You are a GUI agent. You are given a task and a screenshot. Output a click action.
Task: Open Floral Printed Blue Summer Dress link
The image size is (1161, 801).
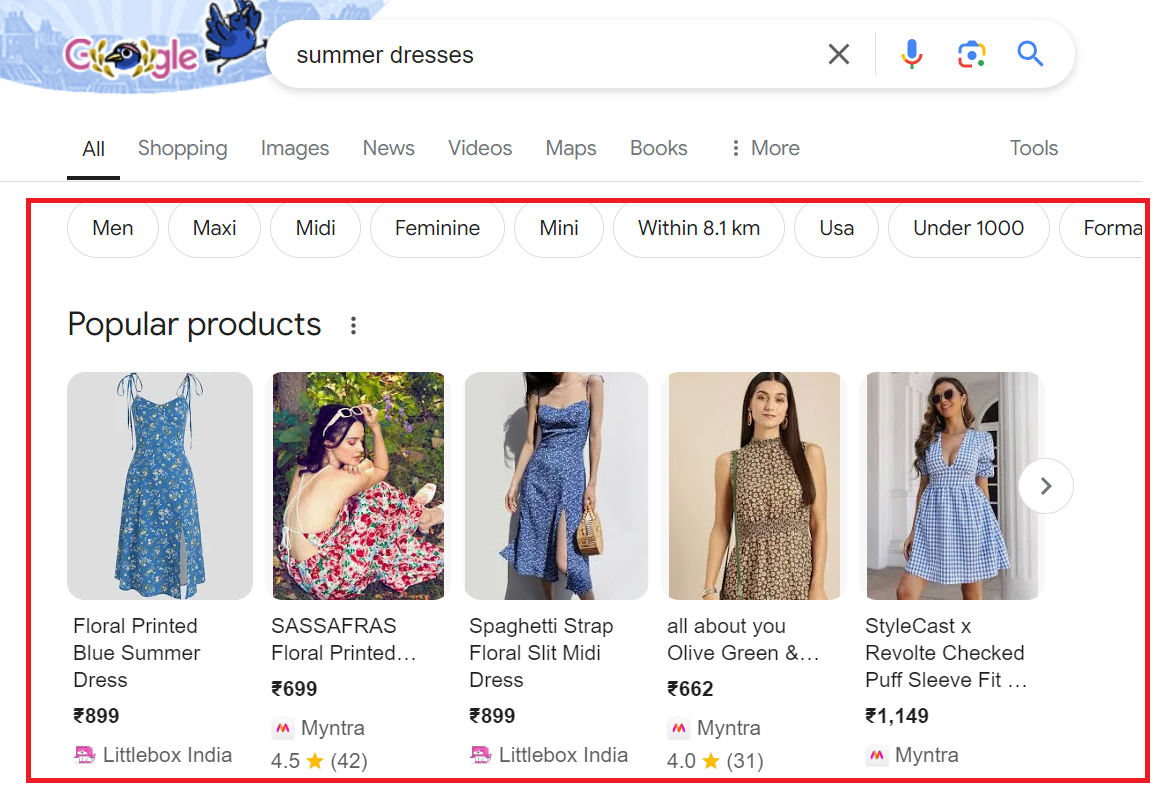[136, 652]
